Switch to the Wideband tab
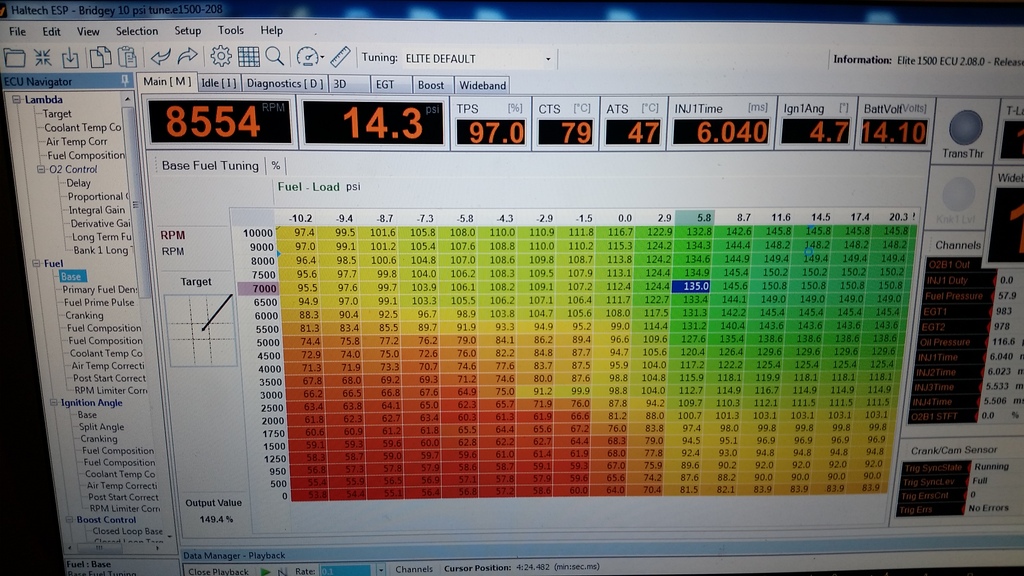Viewport: 1024px width, 576px height. click(482, 85)
